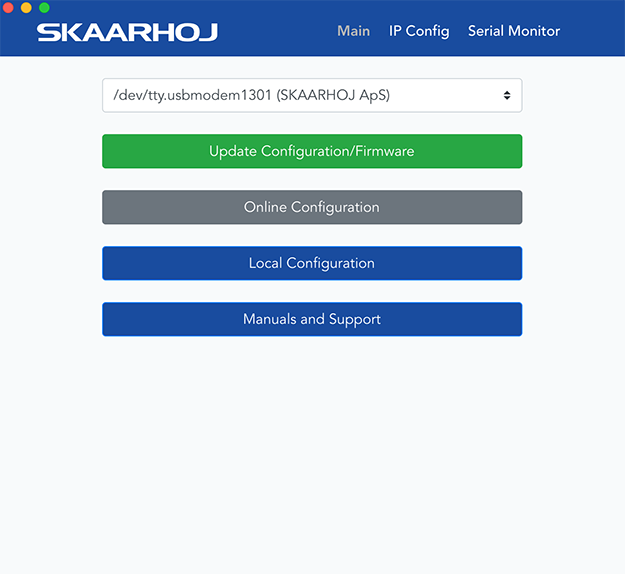Viewport: 625px width, 574px height.
Task: Open support manuals from the bottom blue button
Action: (311, 319)
